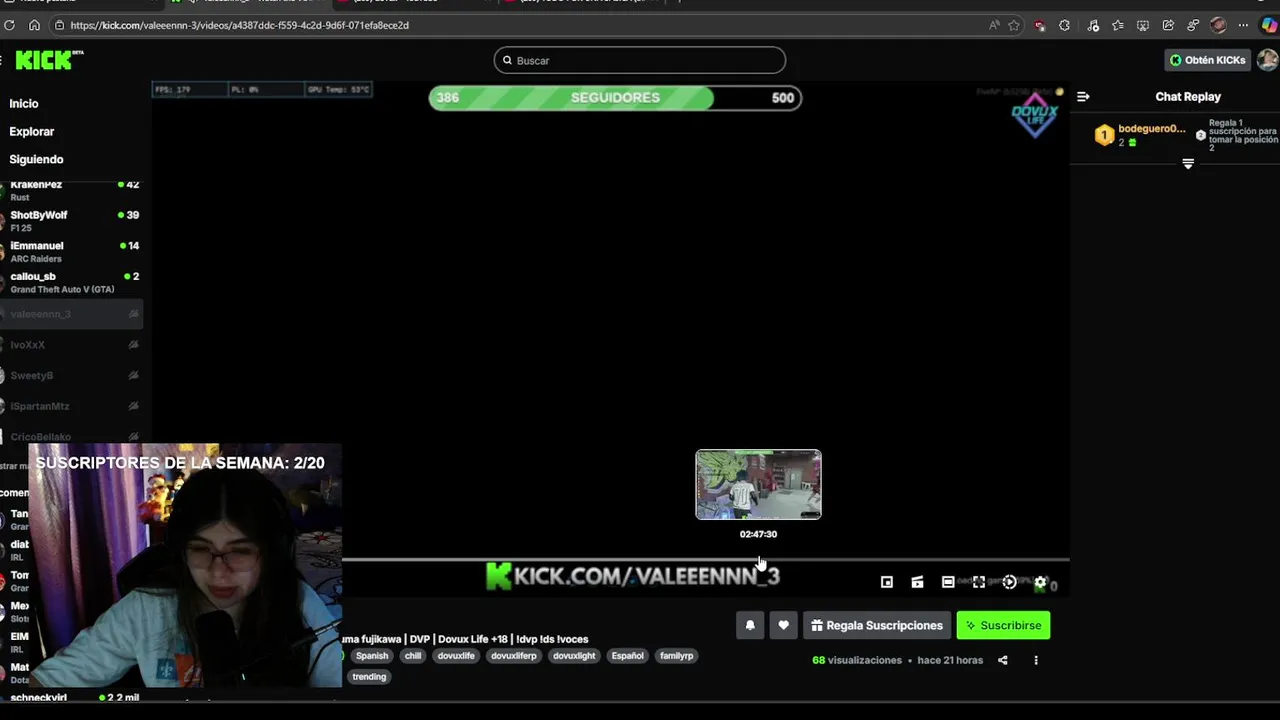The width and height of the screenshot is (1280, 720).
Task: Click the Suscribirse button
Action: (1003, 625)
